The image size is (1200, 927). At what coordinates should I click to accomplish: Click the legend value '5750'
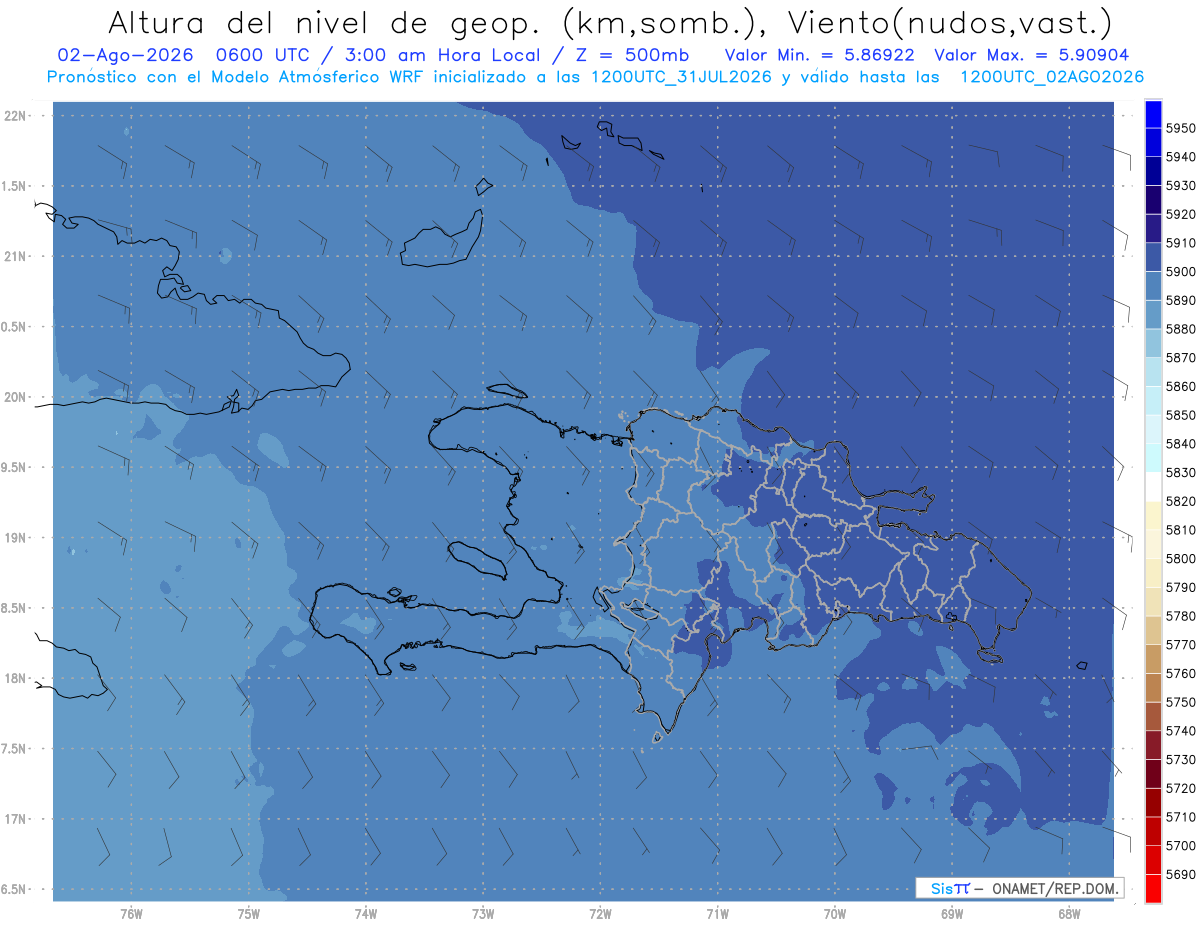[x=1181, y=702]
